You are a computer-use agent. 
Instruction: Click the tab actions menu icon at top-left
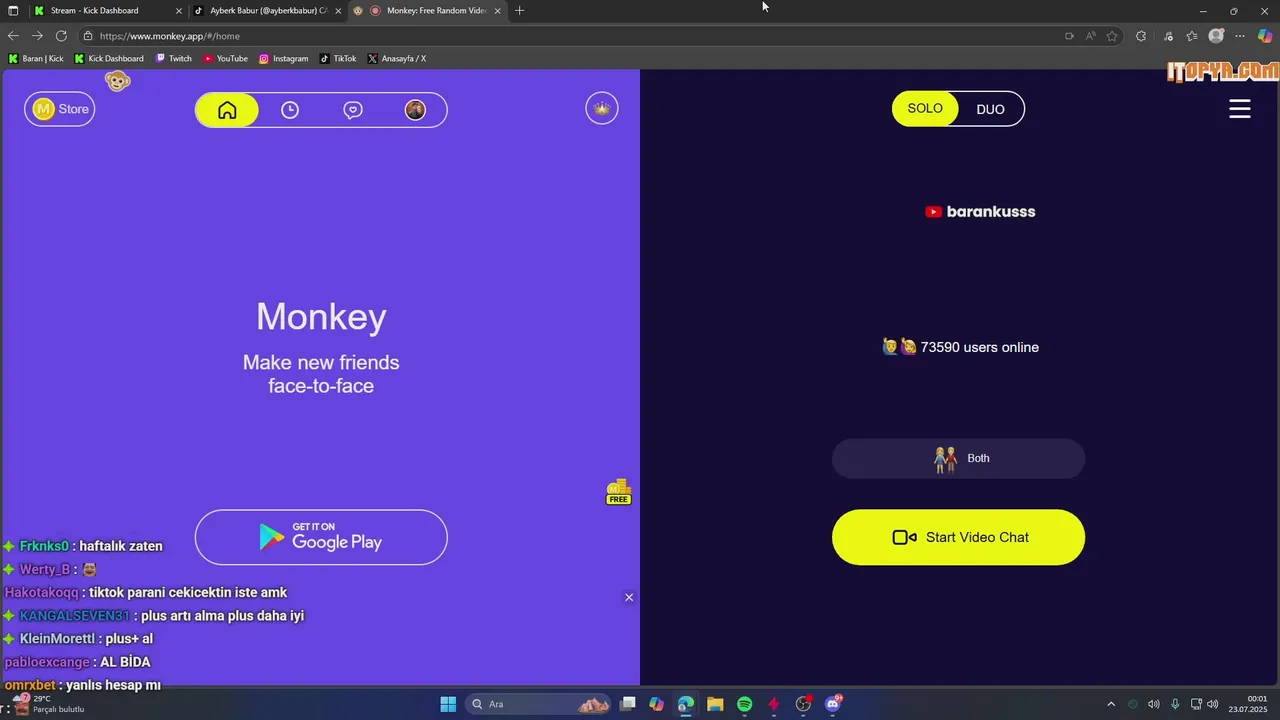(13, 10)
